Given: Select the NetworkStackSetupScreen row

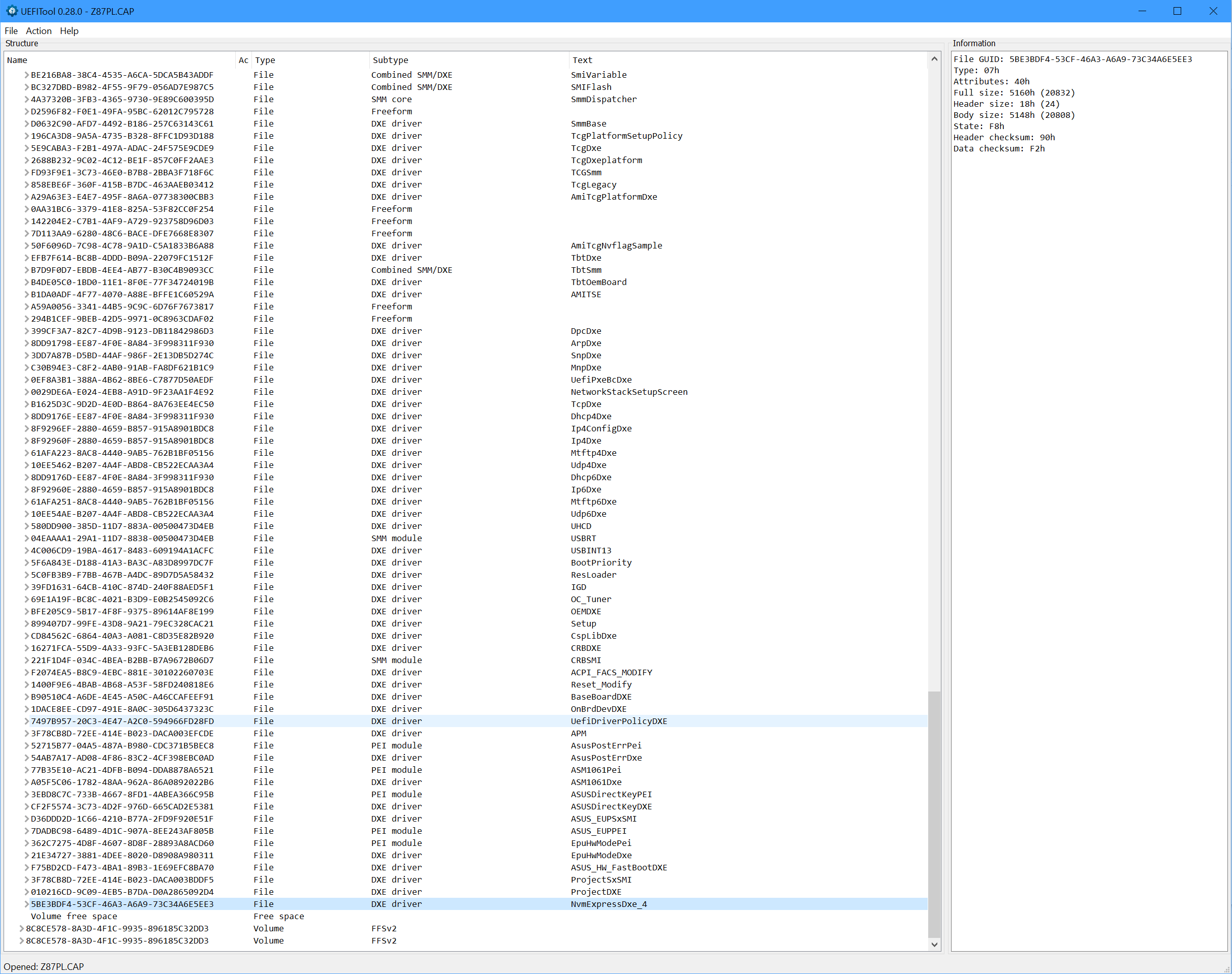Looking at the screenshot, I should tap(466, 392).
